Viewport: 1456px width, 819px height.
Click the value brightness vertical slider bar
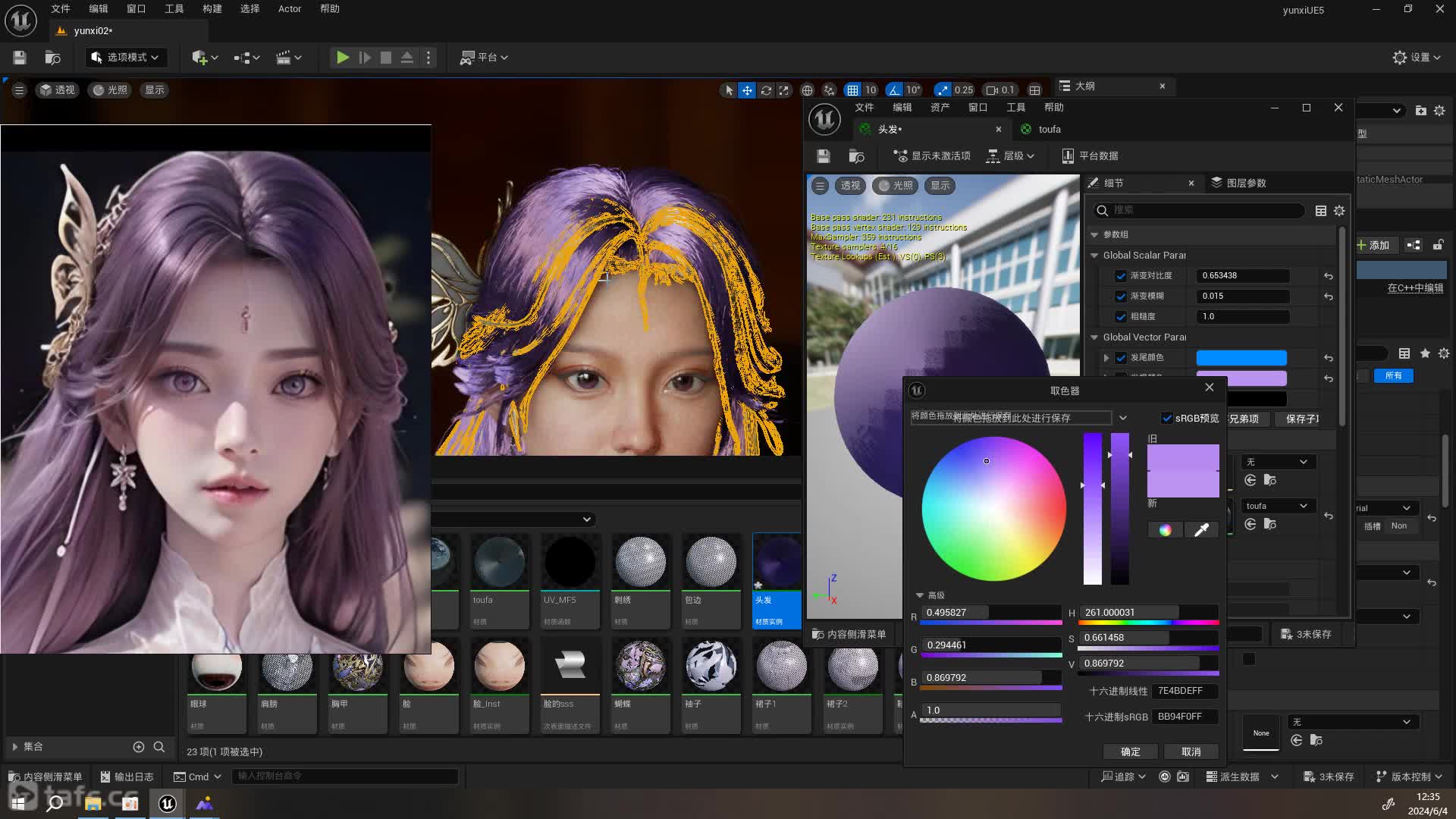1120,509
